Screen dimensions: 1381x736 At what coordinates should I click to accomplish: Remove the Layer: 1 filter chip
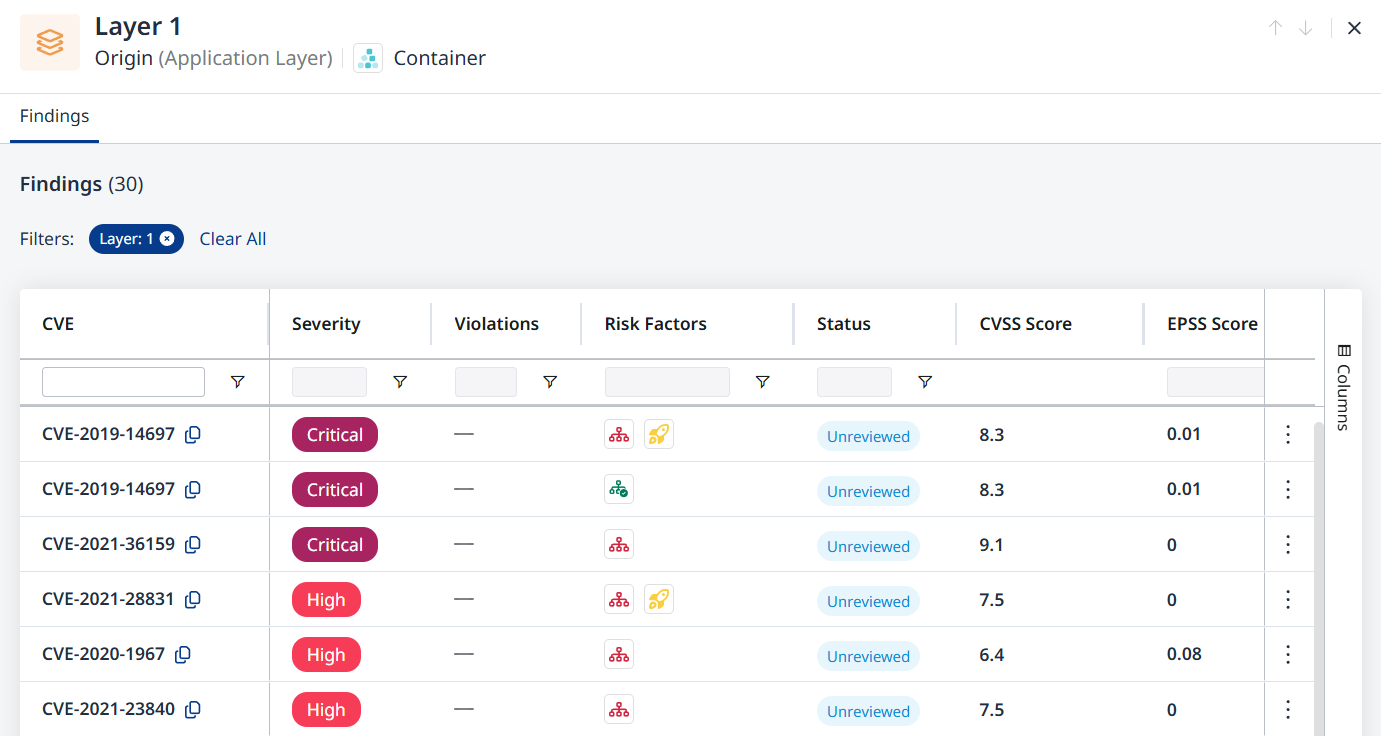click(x=167, y=239)
